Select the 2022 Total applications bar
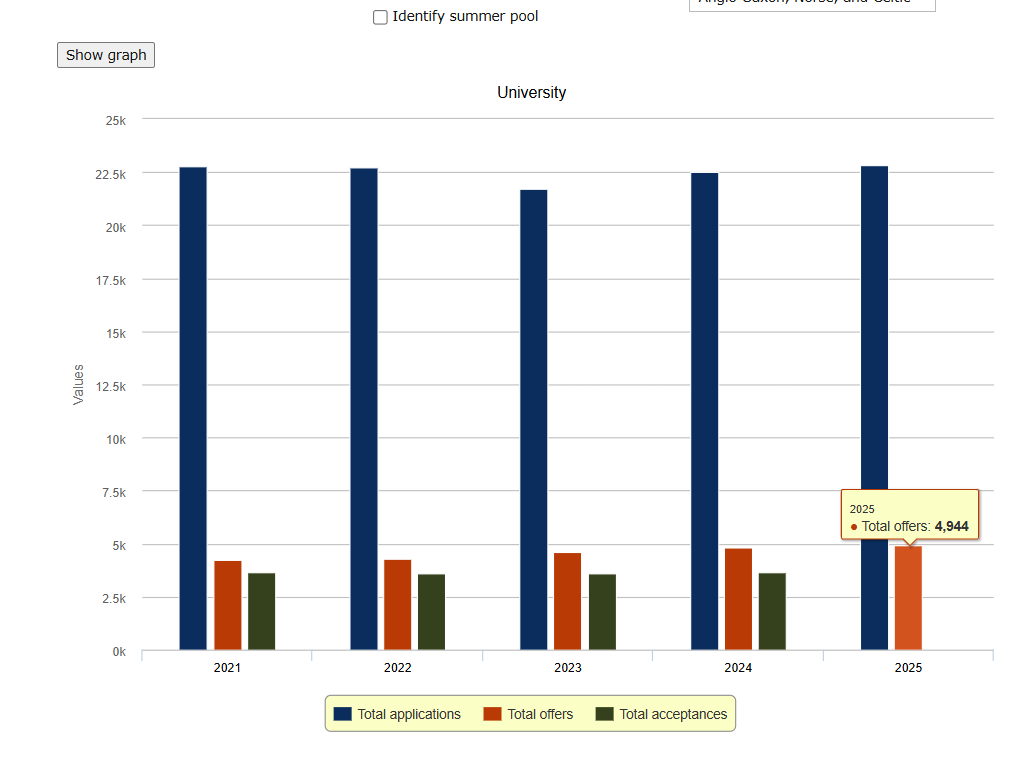Image resolution: width=1023 pixels, height=757 pixels. [364, 409]
